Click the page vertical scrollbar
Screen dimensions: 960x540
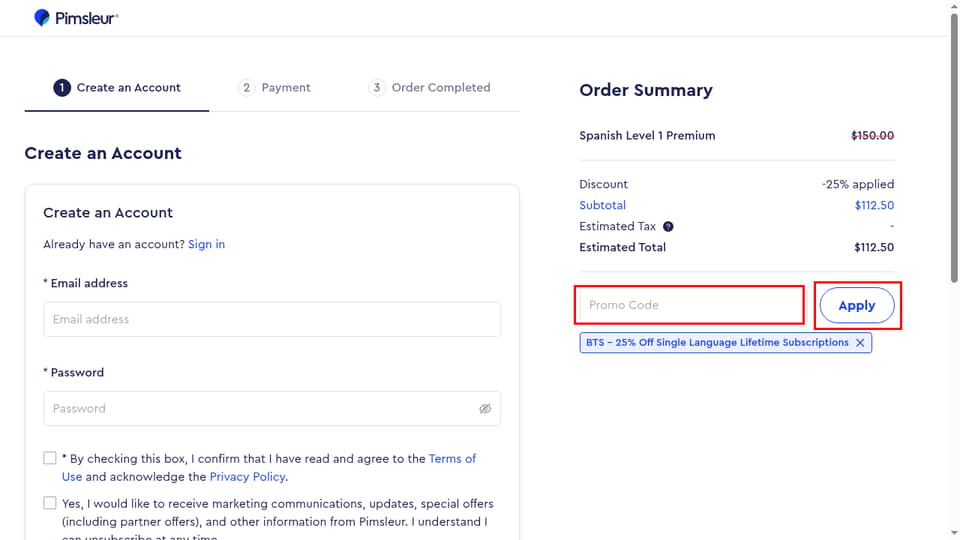pos(954,147)
